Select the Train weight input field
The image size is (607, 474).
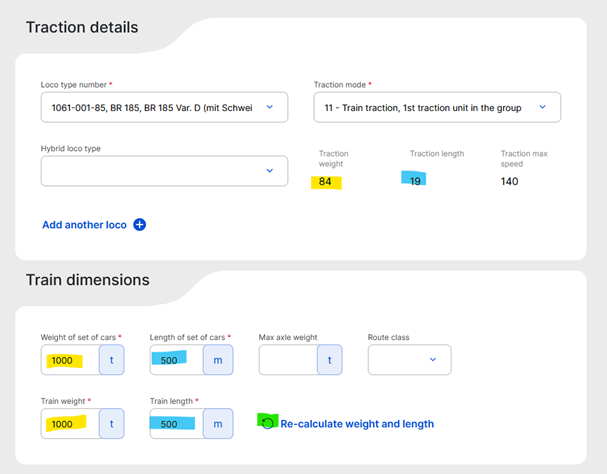[70, 424]
